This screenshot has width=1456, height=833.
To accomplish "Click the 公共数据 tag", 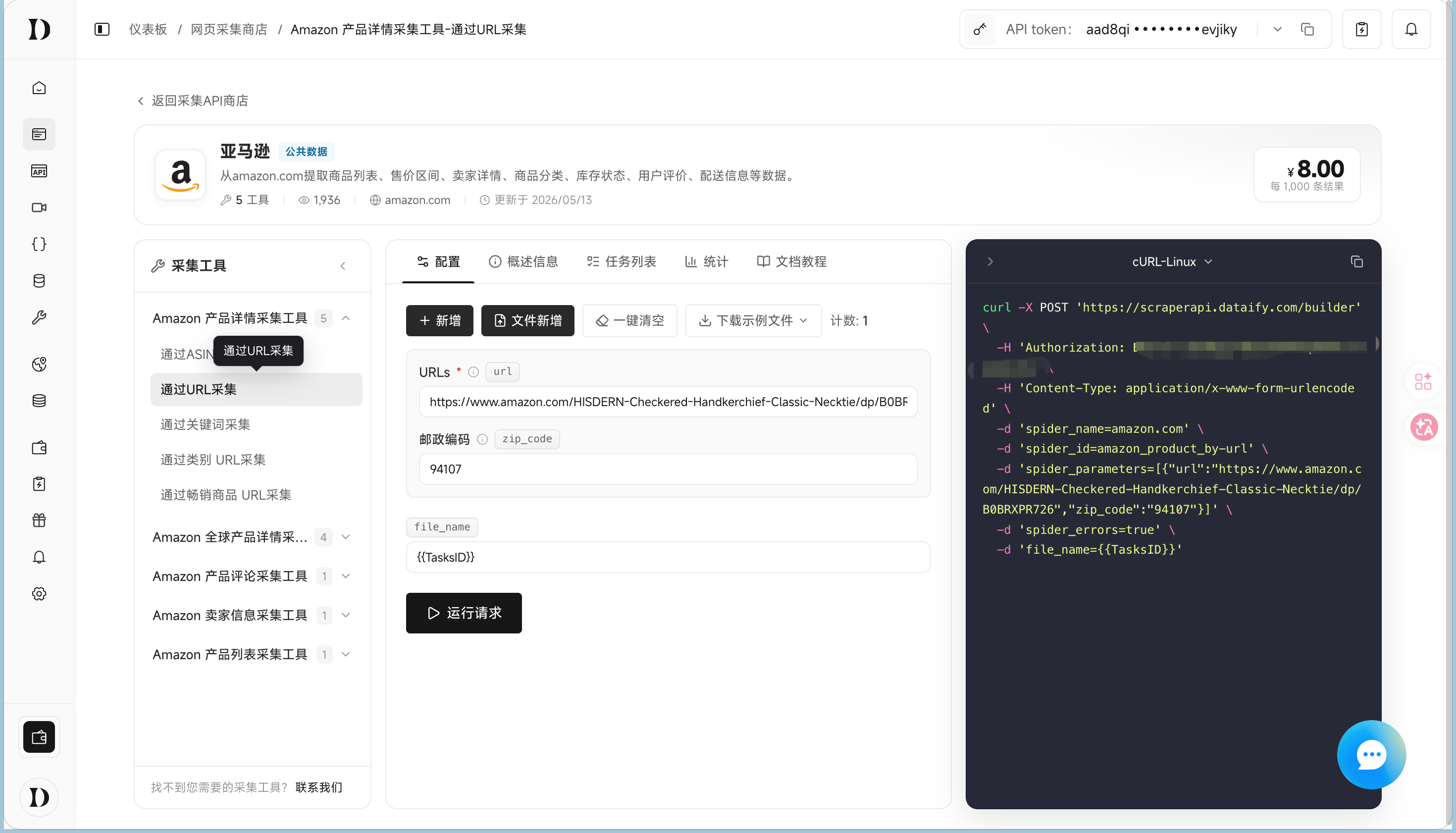I will [x=307, y=152].
